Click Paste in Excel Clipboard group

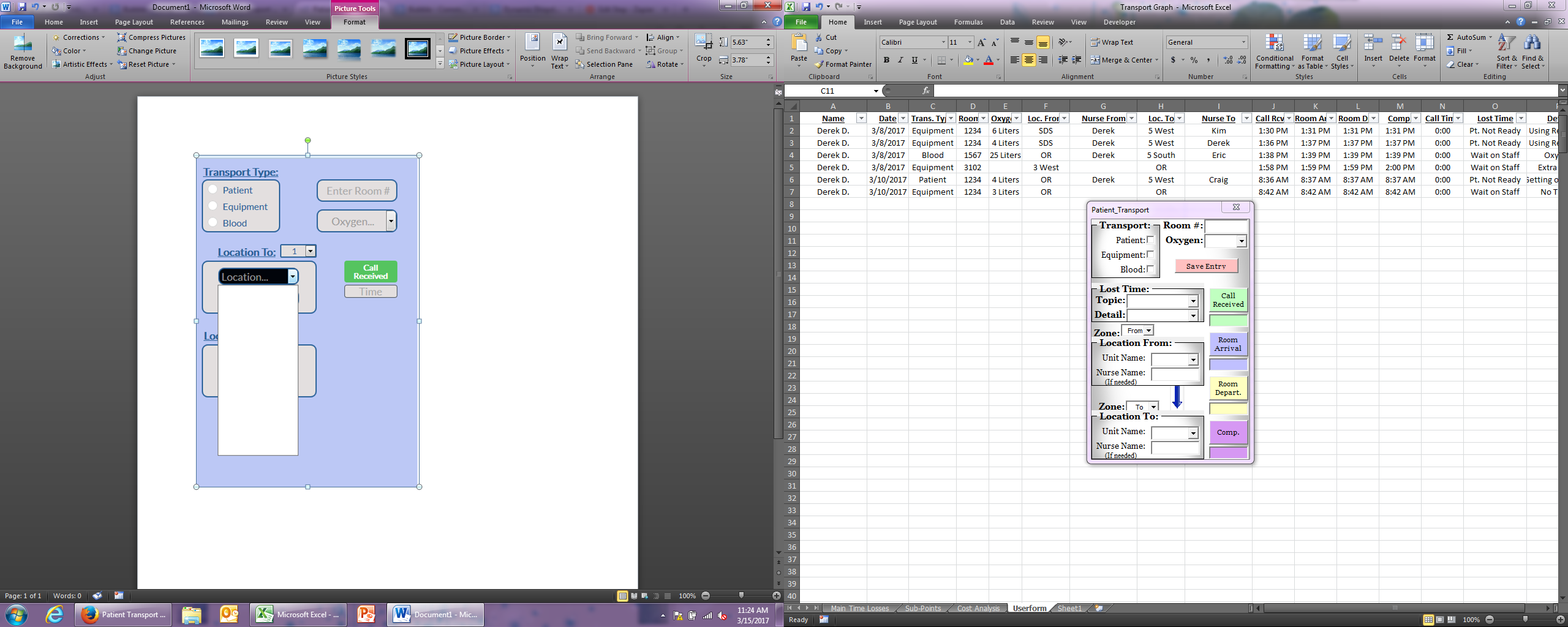tap(799, 49)
